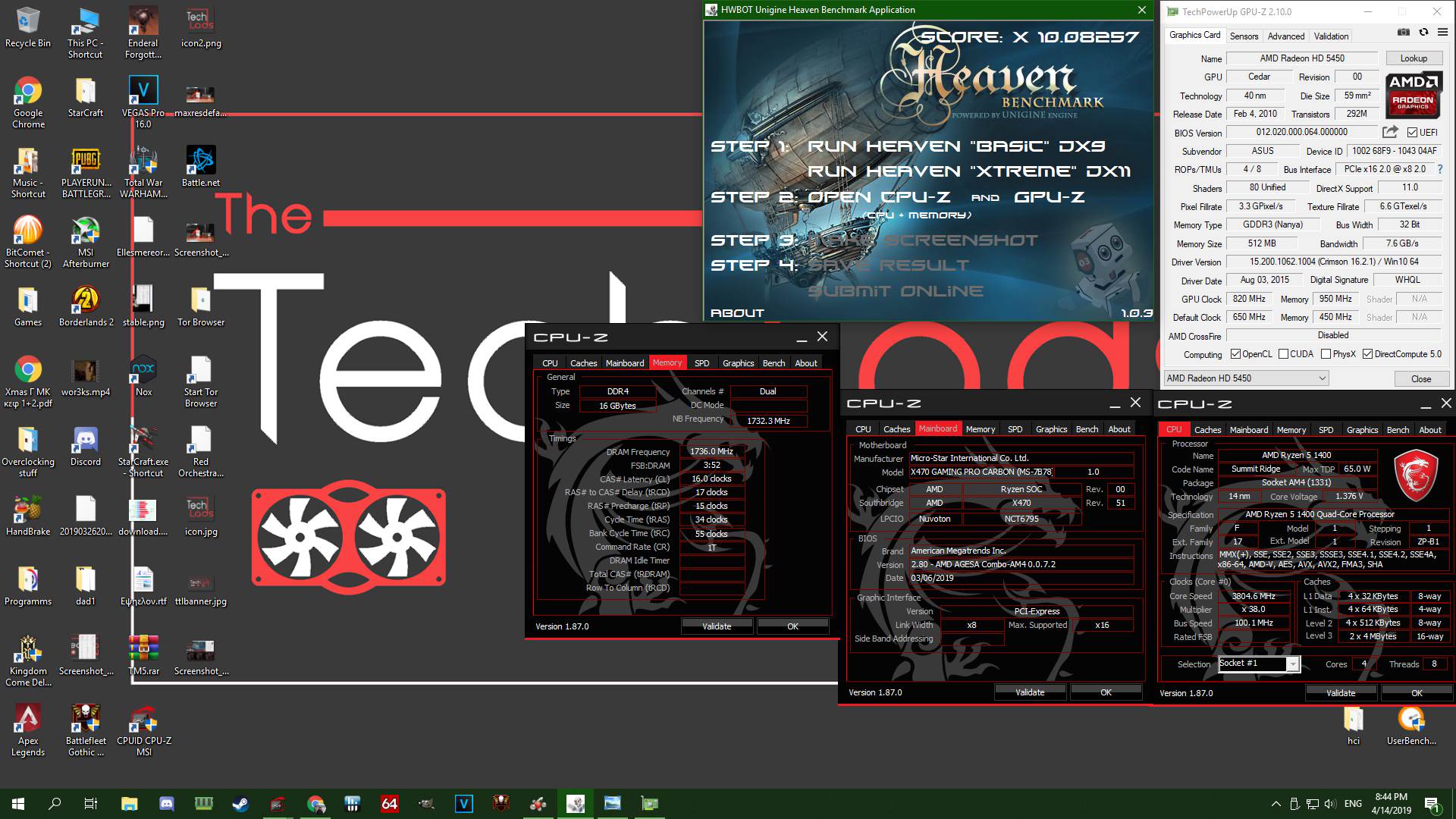Open the Validation tab in GPU-Z
Screen dimensions: 1456x819
pos(1331,36)
